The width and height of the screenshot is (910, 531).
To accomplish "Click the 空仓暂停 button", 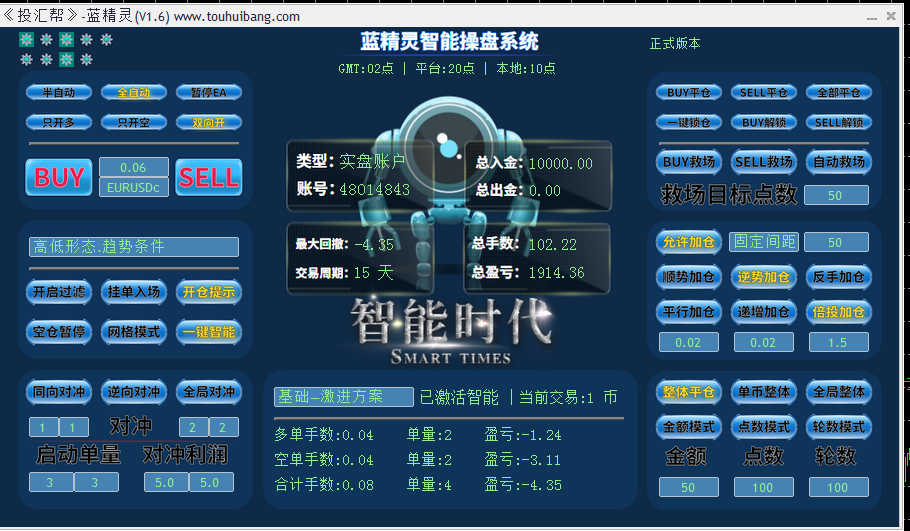I will coord(59,332).
